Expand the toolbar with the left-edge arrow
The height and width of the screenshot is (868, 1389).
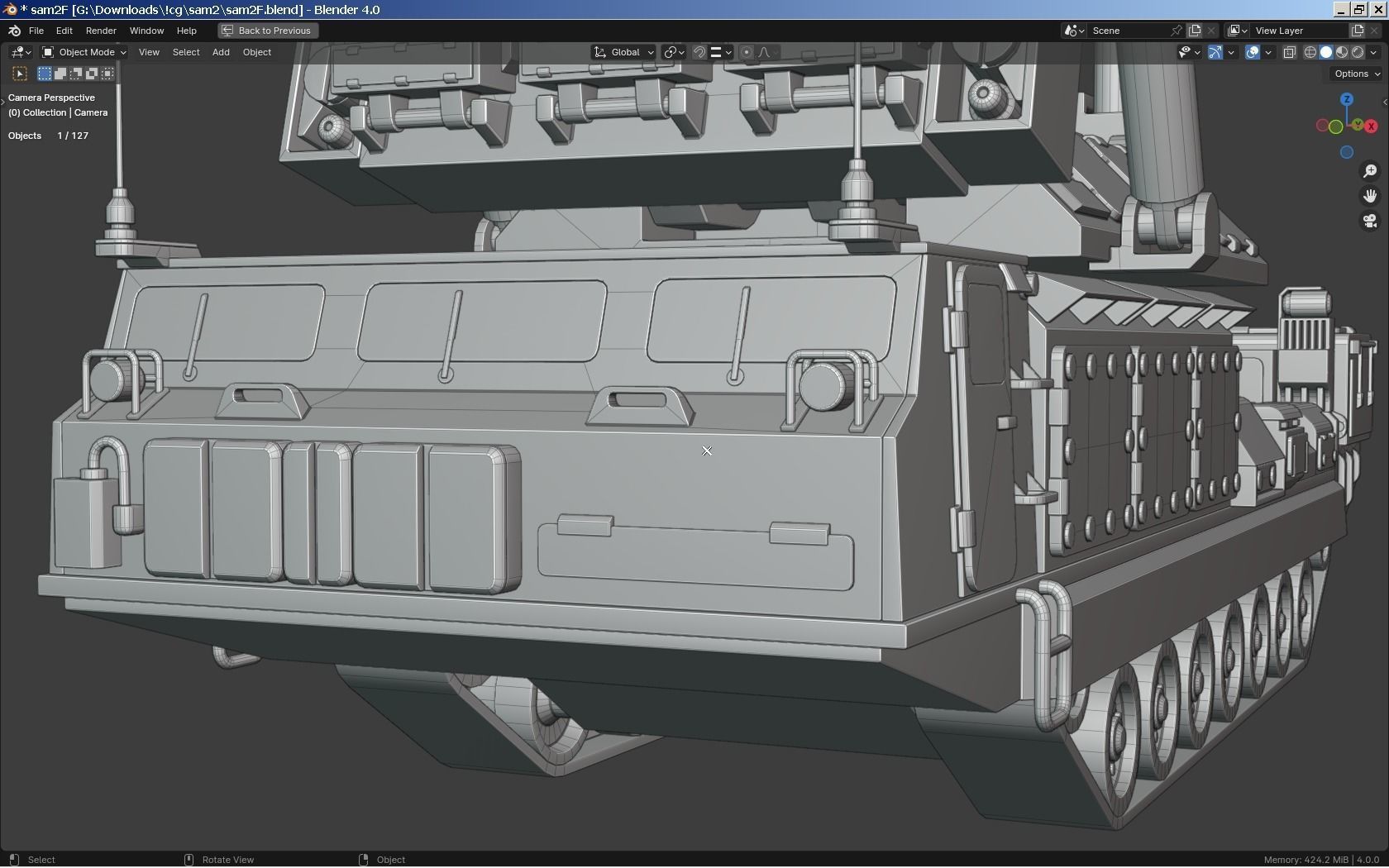[x=3, y=102]
